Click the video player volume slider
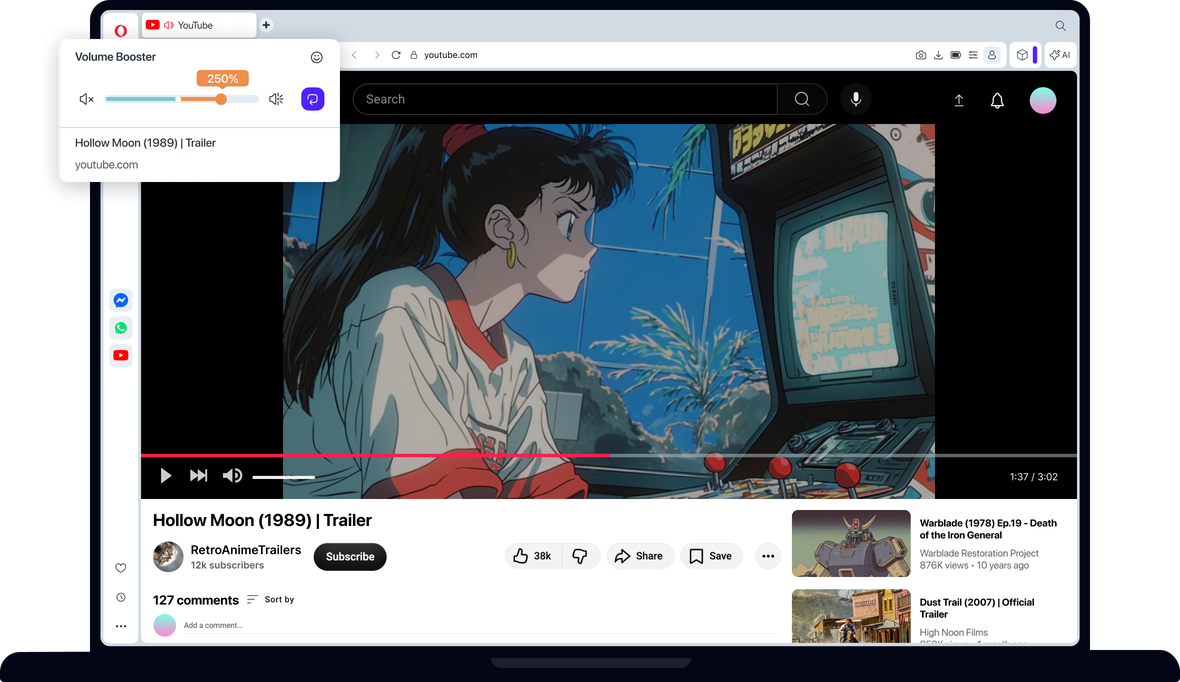The width and height of the screenshot is (1180, 682). (284, 477)
